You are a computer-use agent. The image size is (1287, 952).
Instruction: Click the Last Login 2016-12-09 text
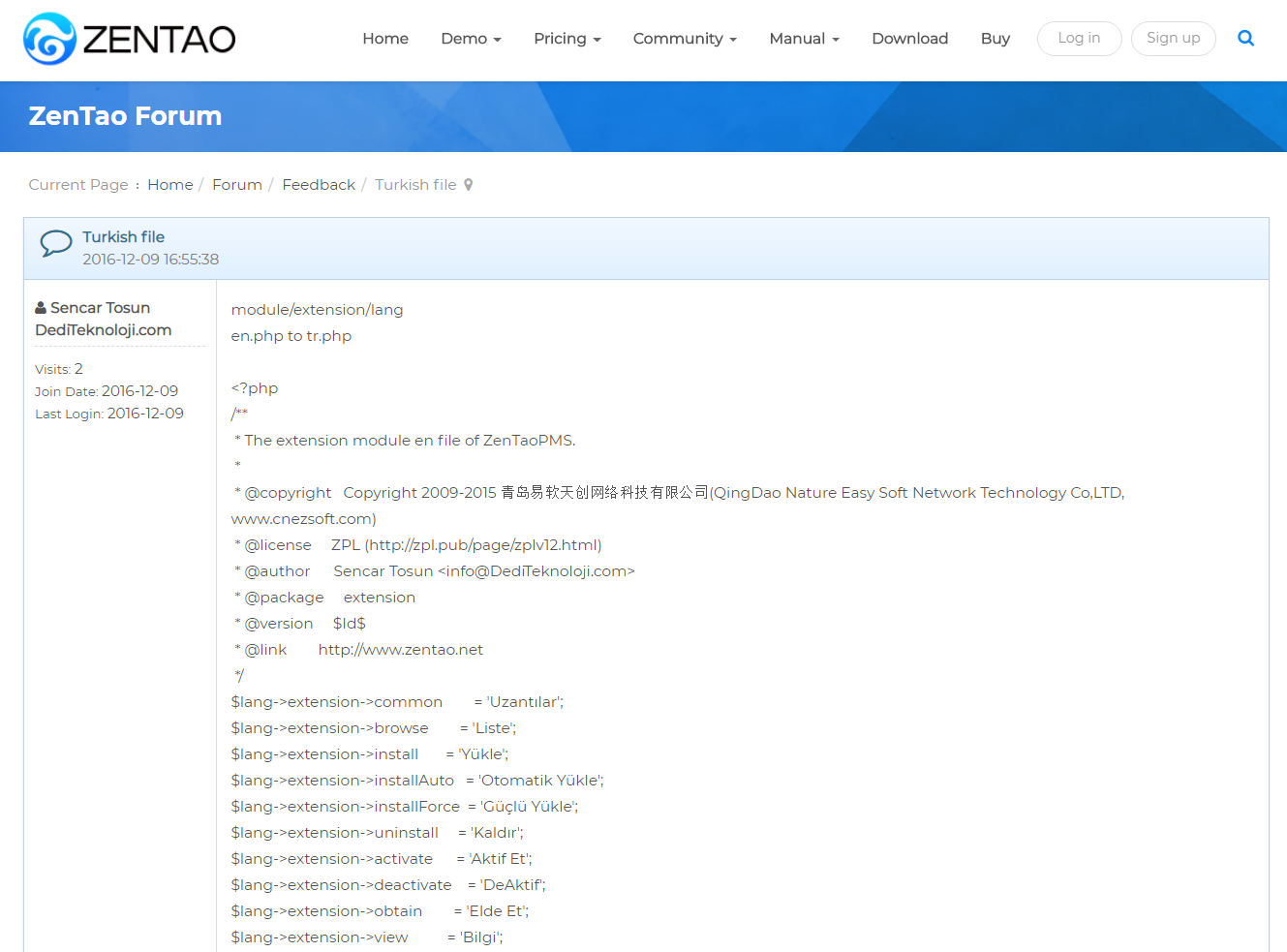coord(109,414)
